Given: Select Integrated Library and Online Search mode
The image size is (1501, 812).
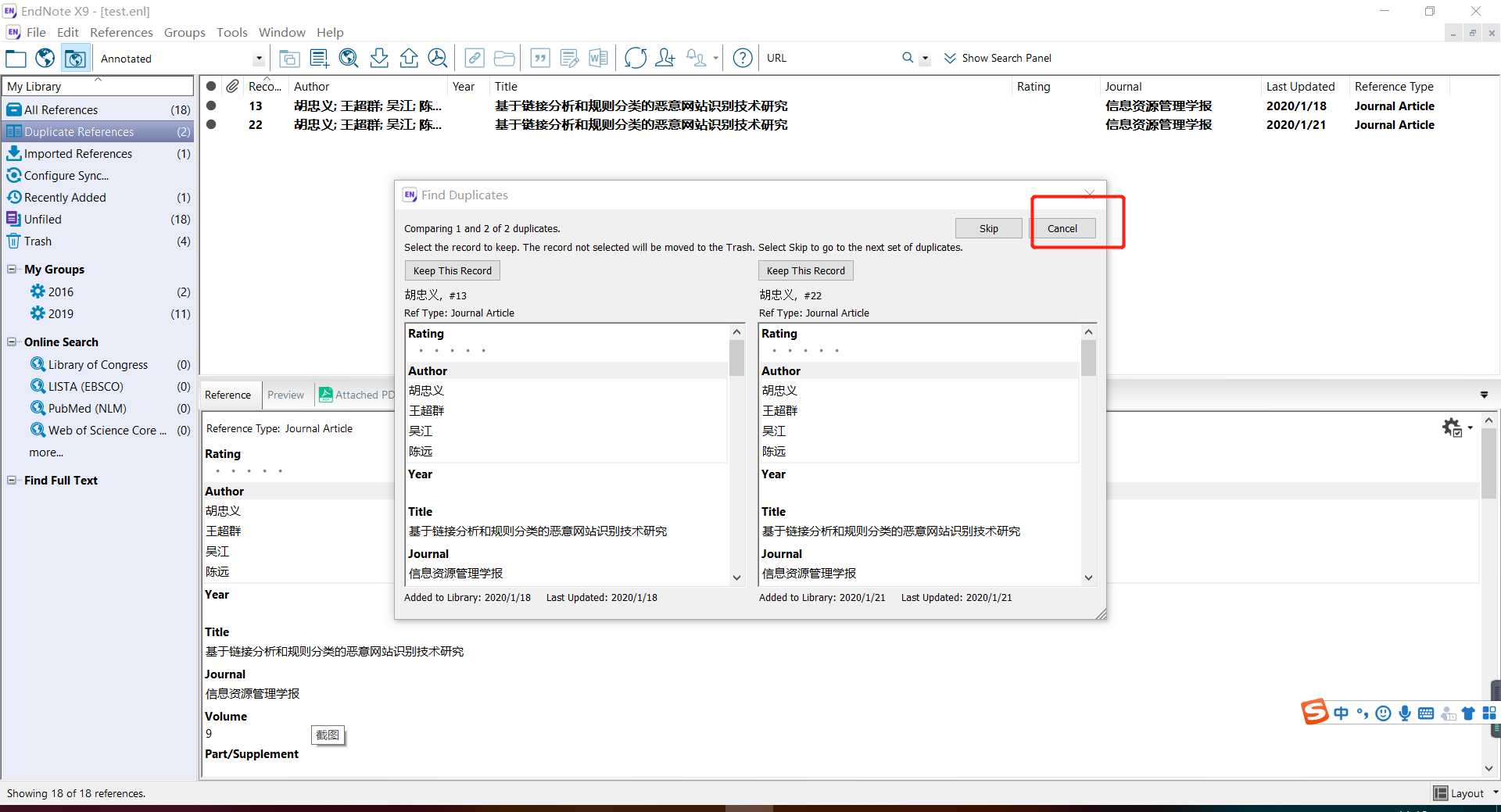Looking at the screenshot, I should coord(75,59).
